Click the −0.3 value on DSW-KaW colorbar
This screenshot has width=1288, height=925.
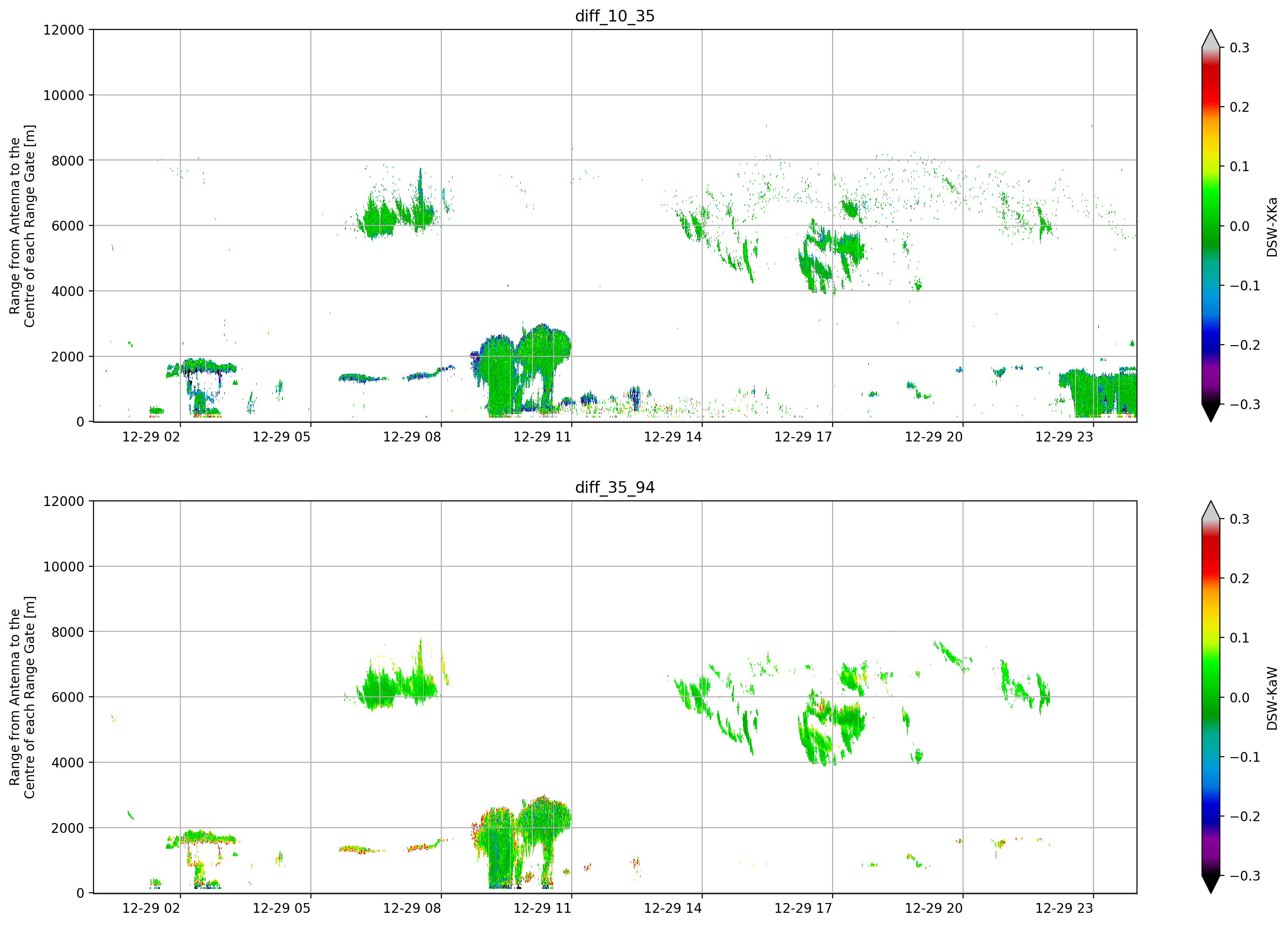coord(1245,876)
